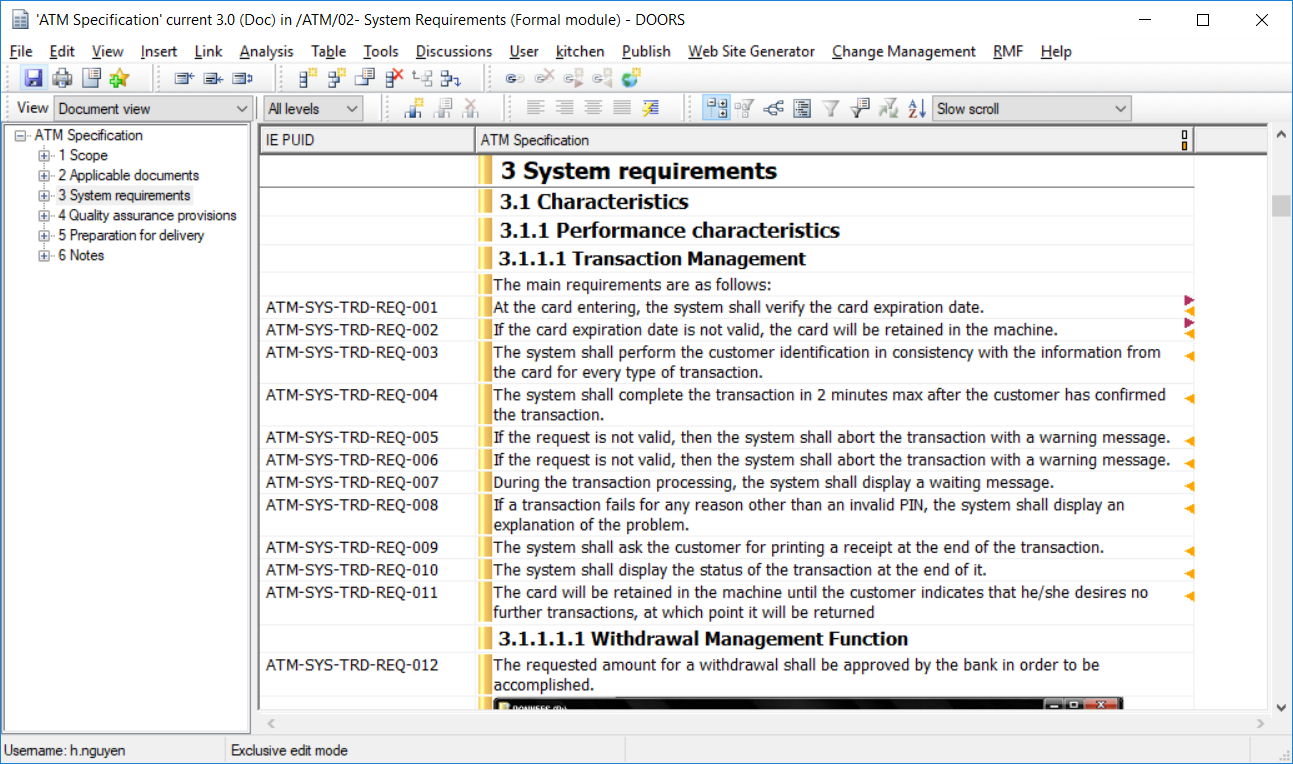Expand the 3 System requirements node
This screenshot has height=764, width=1293.
43,196
